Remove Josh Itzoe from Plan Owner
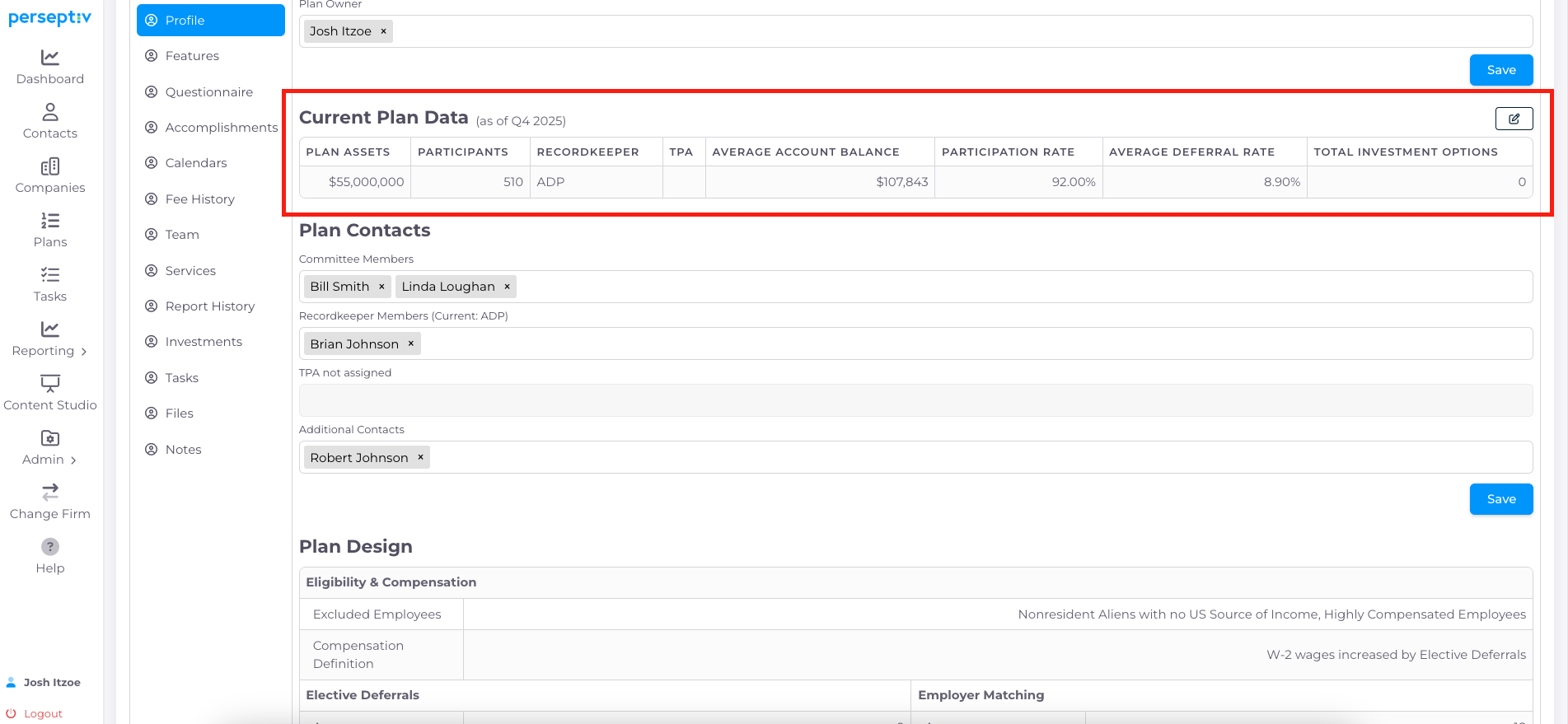The image size is (1568, 724). point(383,31)
